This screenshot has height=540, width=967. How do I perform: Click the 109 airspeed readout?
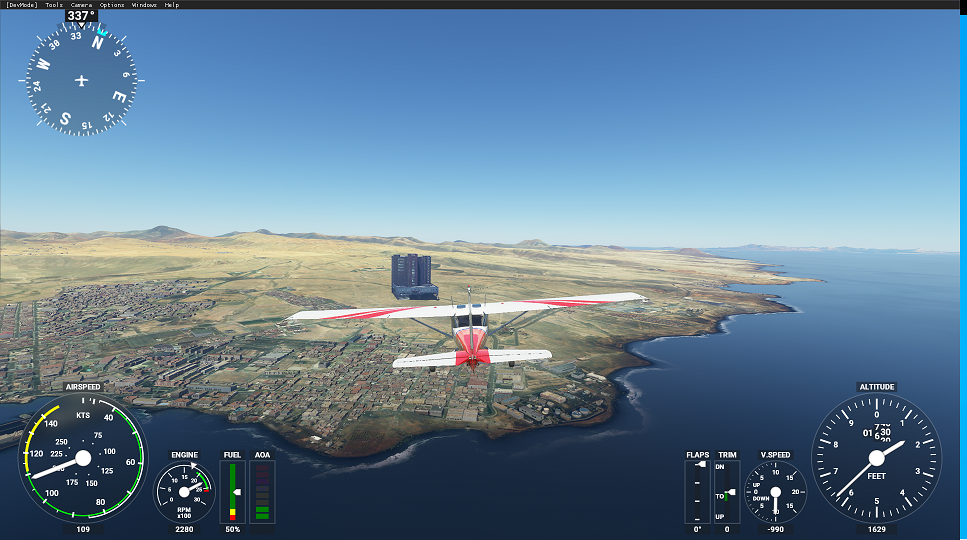pos(83,530)
